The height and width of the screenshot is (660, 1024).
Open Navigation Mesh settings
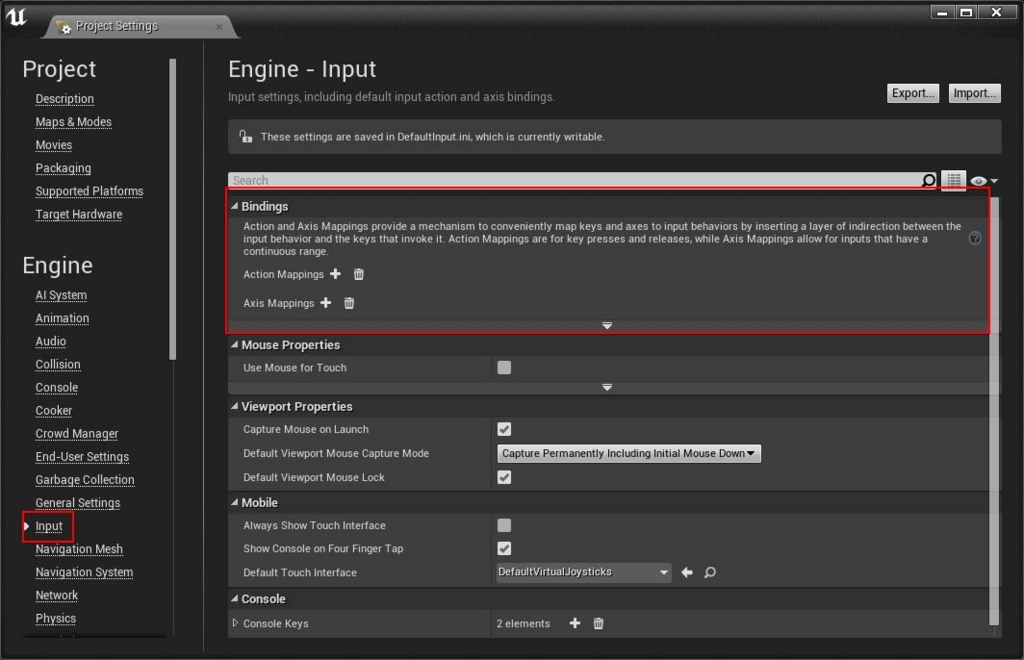pos(79,549)
